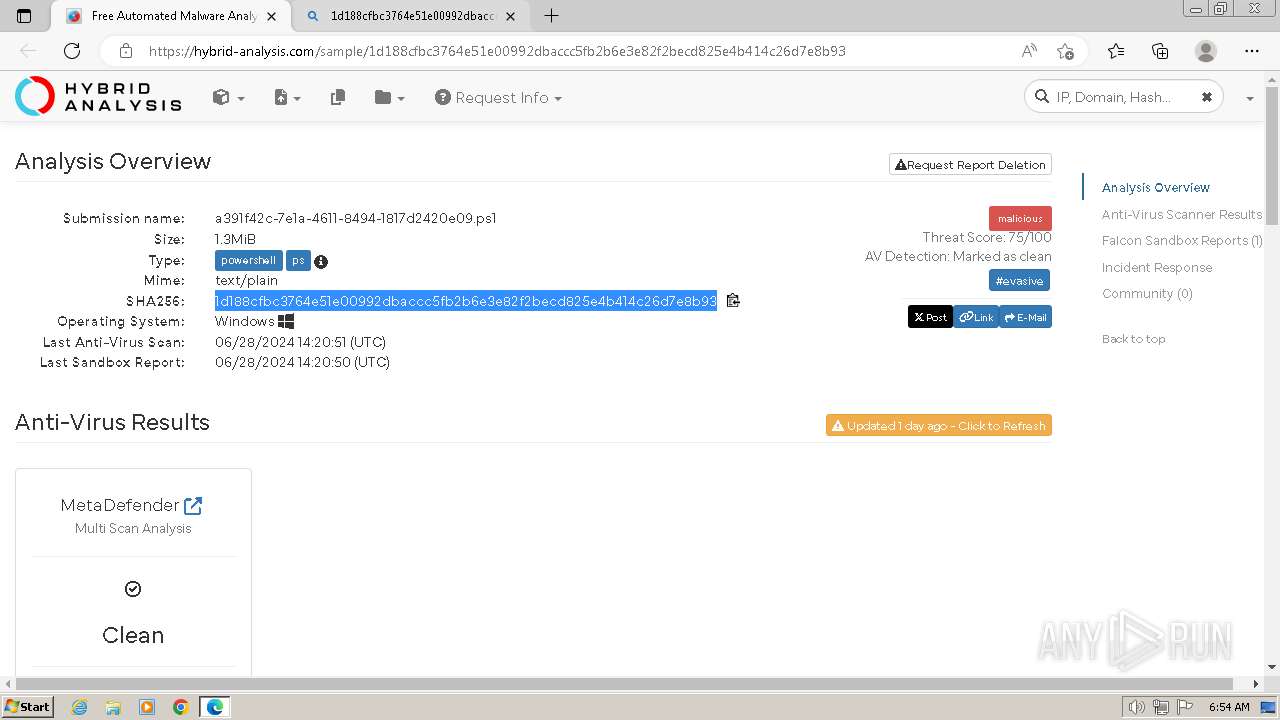
Task: Open MetaDefender external link icon
Action: click(193, 505)
